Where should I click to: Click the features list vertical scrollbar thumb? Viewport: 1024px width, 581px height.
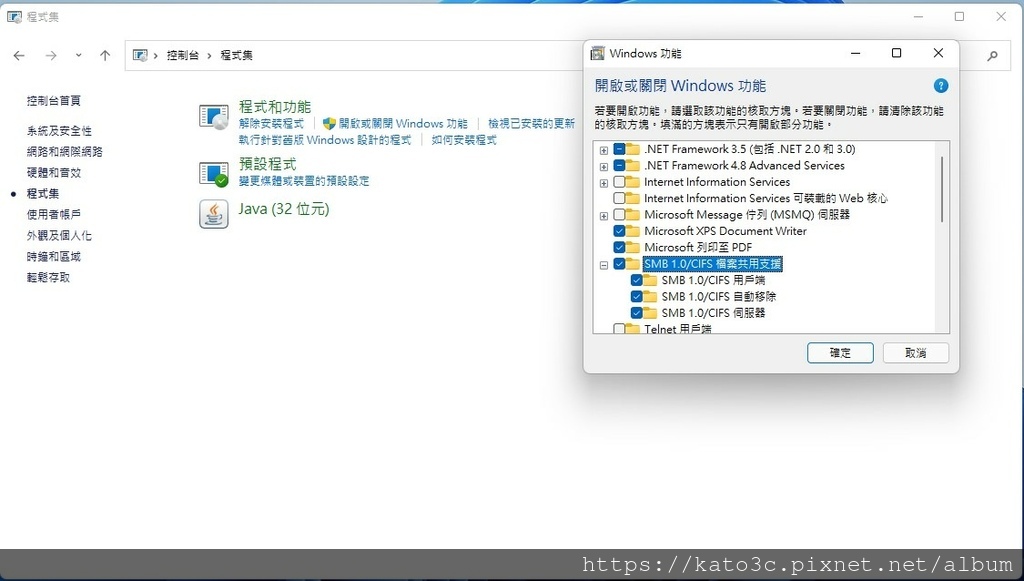942,189
